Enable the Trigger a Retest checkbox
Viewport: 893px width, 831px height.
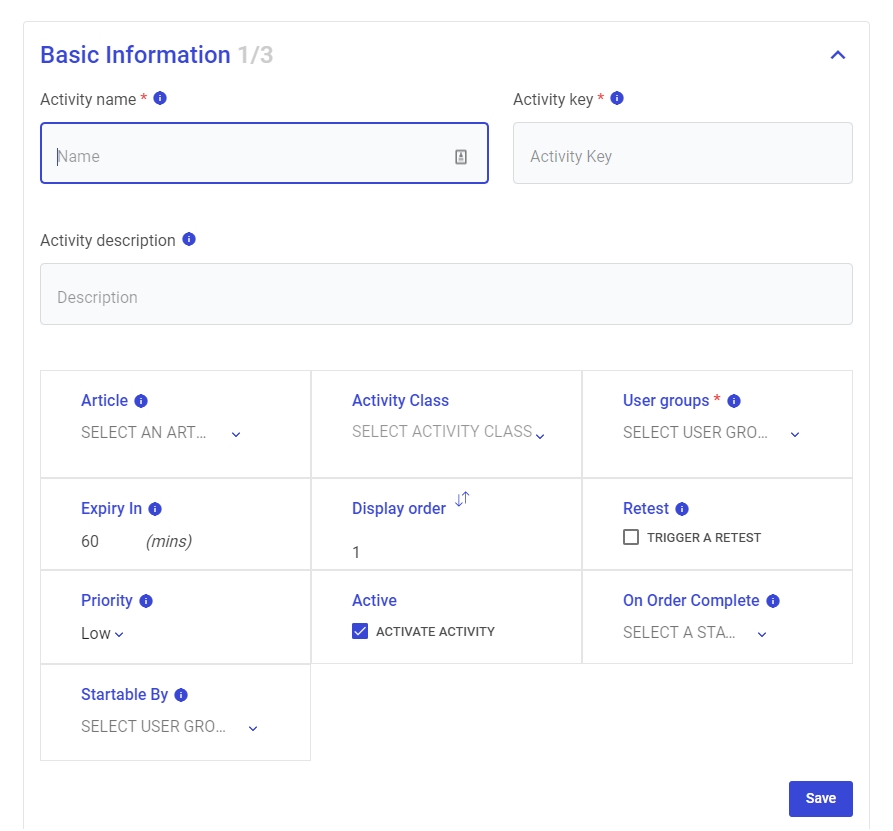pyautogui.click(x=631, y=537)
